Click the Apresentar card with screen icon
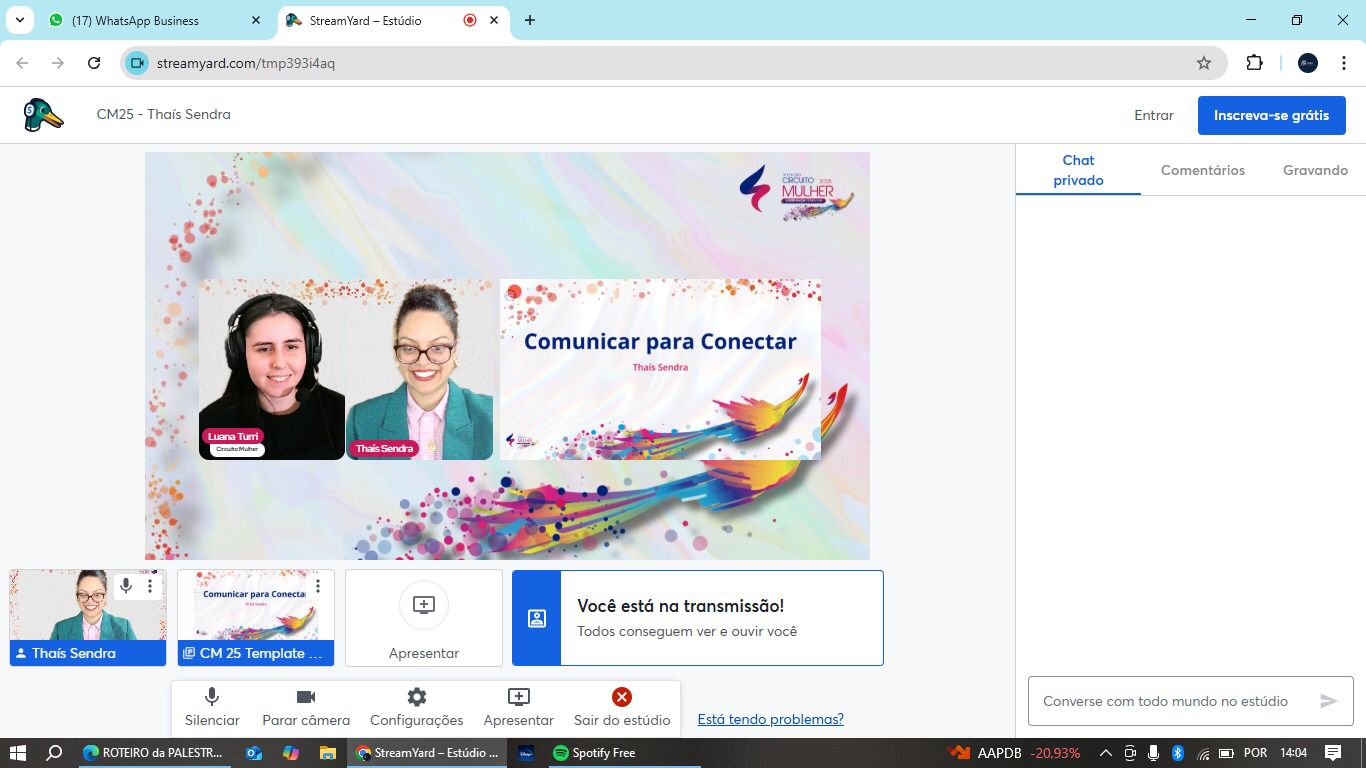1366x768 pixels. [424, 618]
